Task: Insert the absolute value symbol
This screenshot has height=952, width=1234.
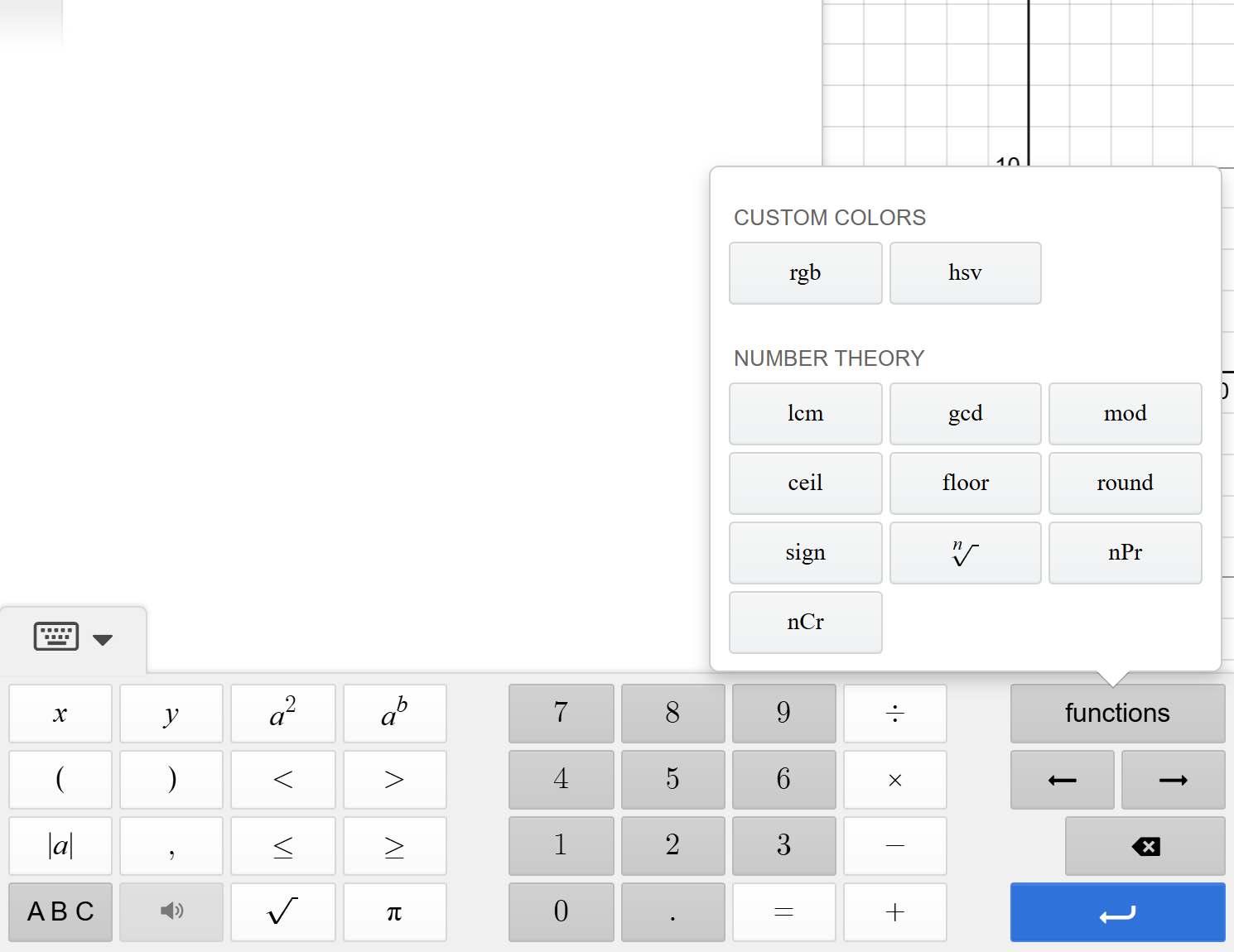Action: click(59, 845)
